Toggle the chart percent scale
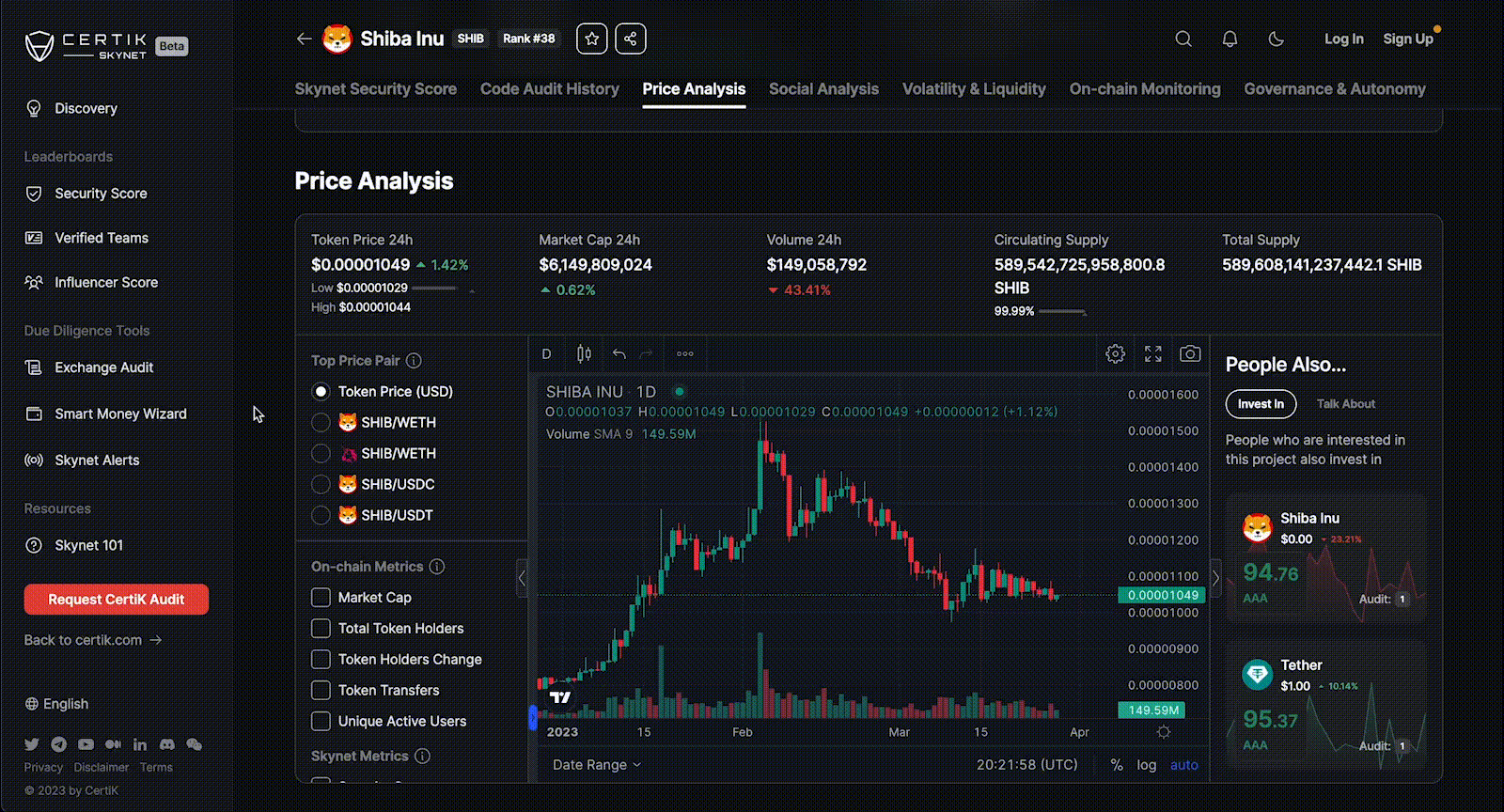This screenshot has height=812, width=1504. (1117, 765)
